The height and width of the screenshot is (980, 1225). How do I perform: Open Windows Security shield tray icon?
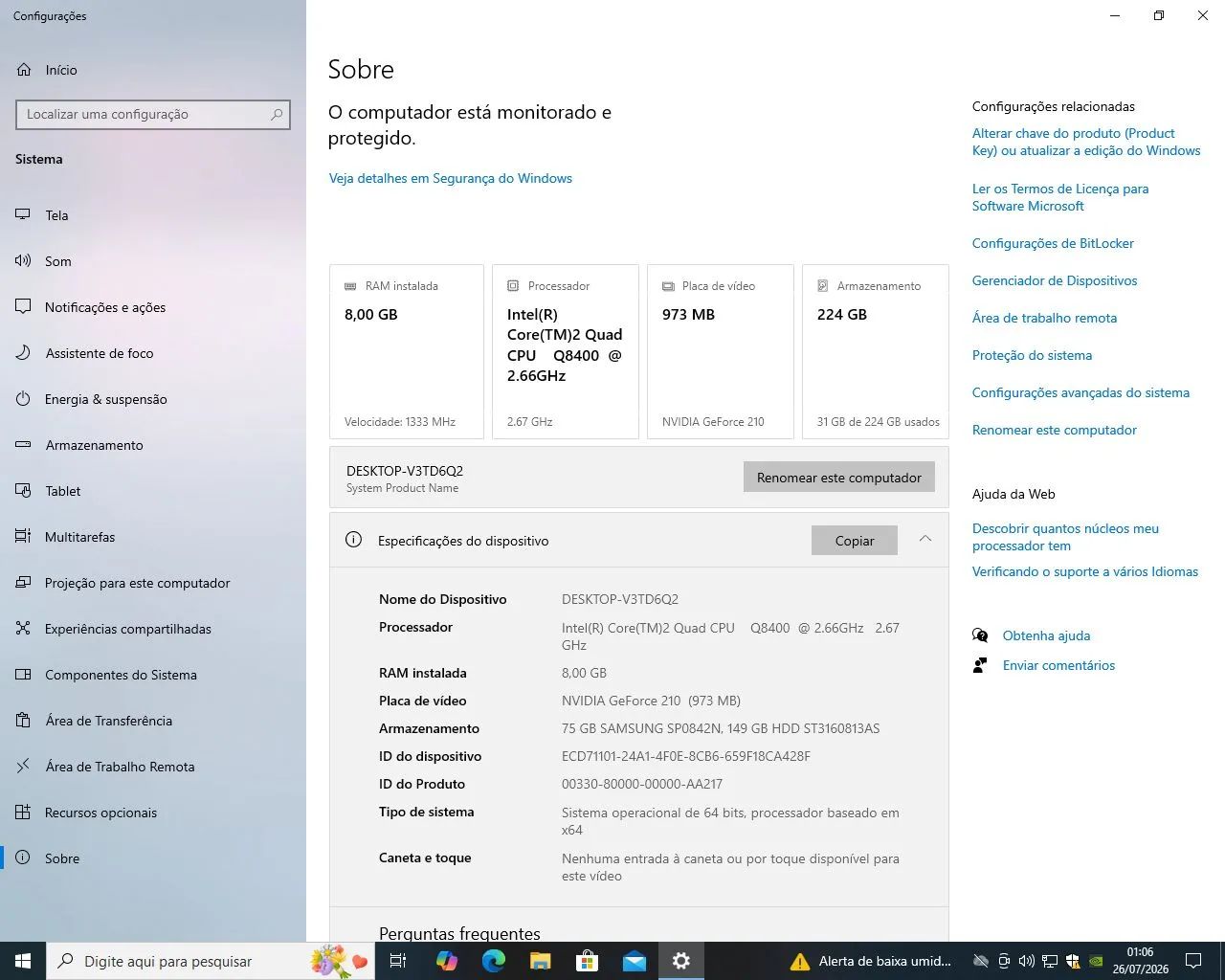click(1073, 961)
